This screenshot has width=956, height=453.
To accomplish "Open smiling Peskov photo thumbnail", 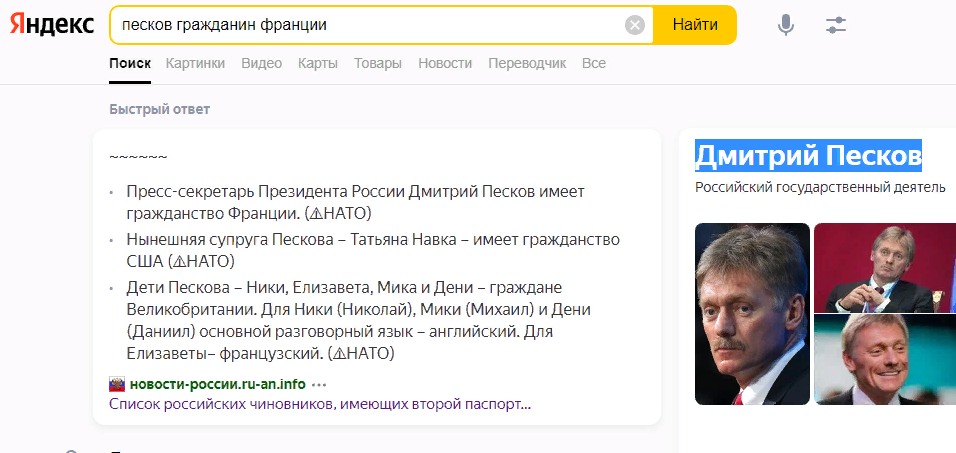I will click(x=885, y=360).
